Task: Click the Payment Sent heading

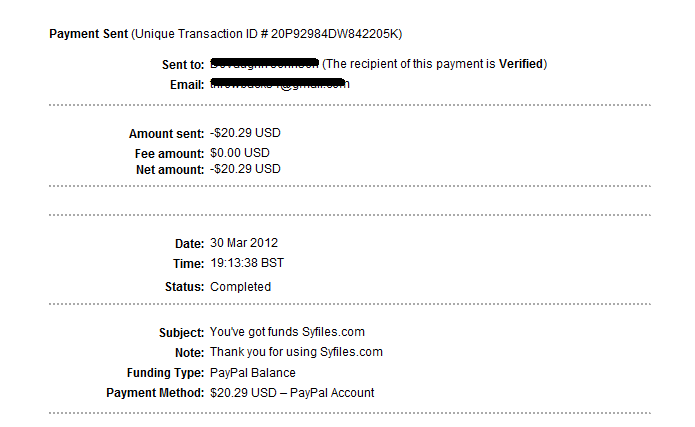Action: (x=88, y=34)
